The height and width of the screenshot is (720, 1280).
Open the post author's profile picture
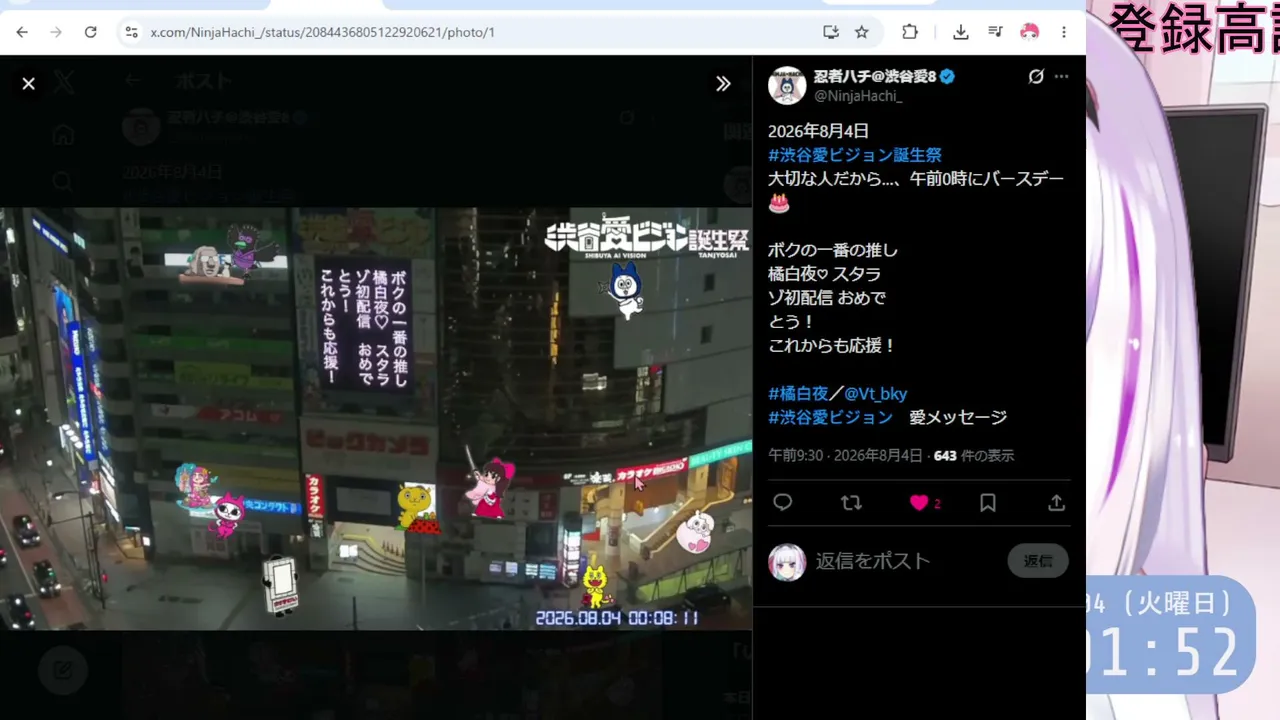click(x=787, y=86)
